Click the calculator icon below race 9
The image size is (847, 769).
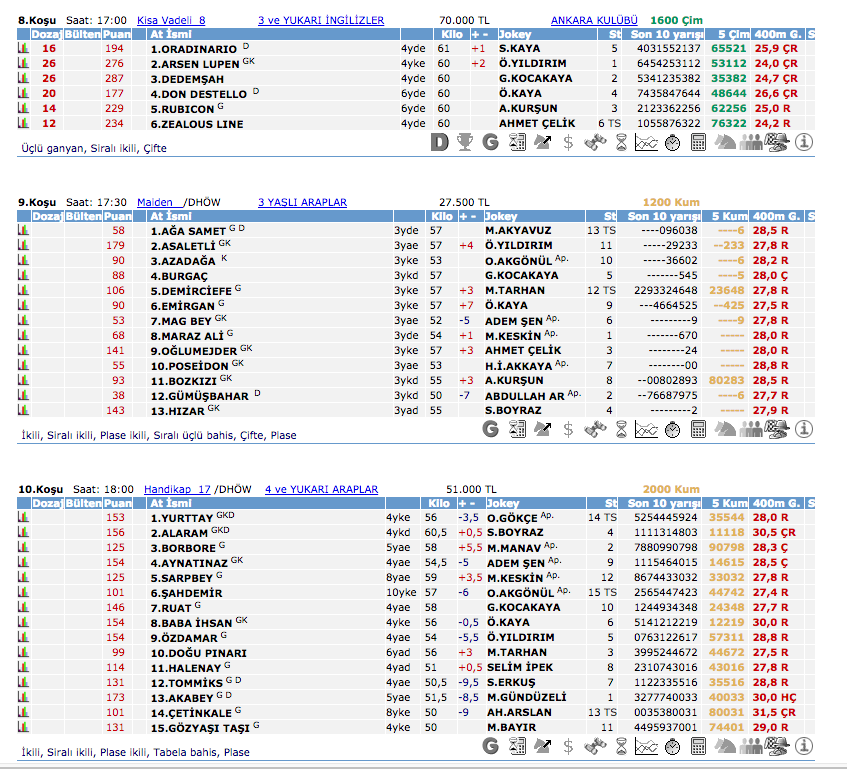pos(698,429)
